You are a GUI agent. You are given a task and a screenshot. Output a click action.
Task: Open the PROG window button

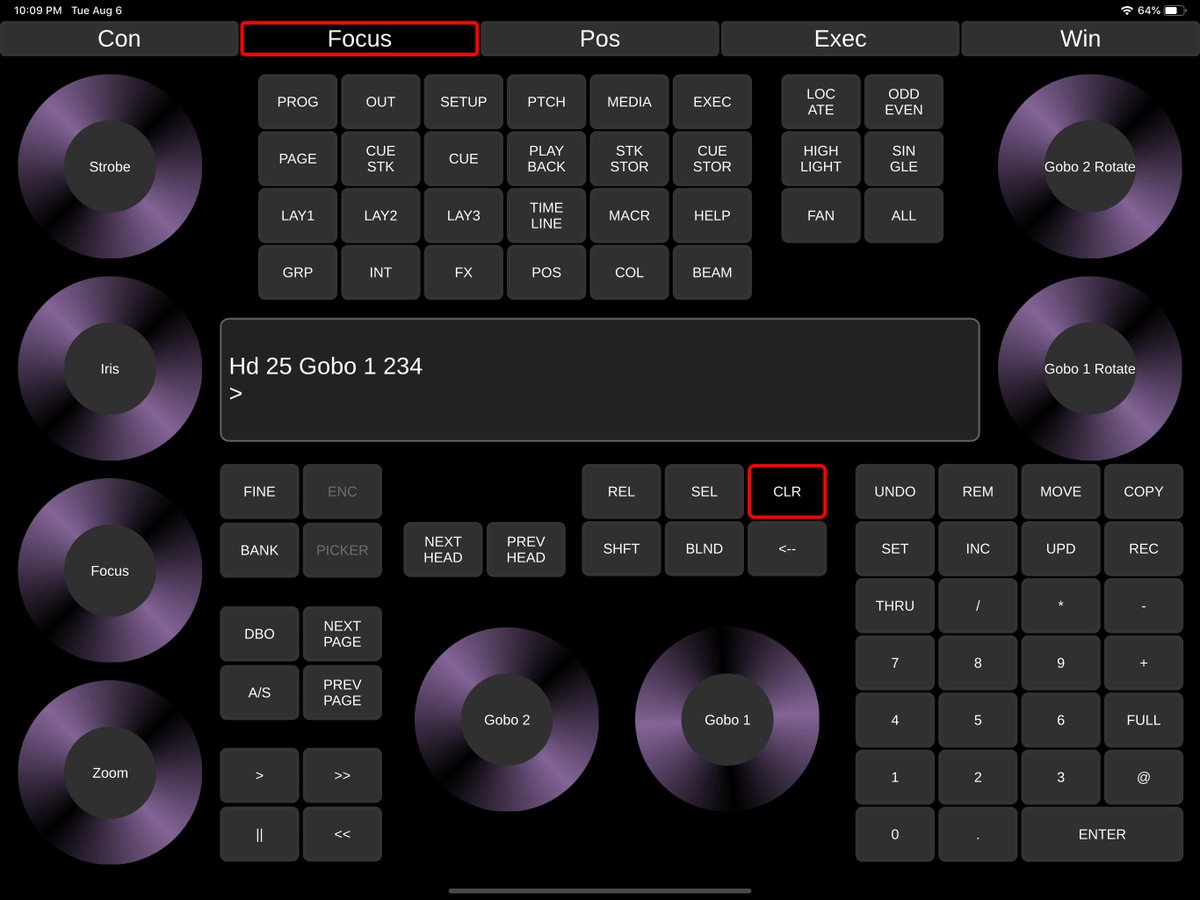298,102
